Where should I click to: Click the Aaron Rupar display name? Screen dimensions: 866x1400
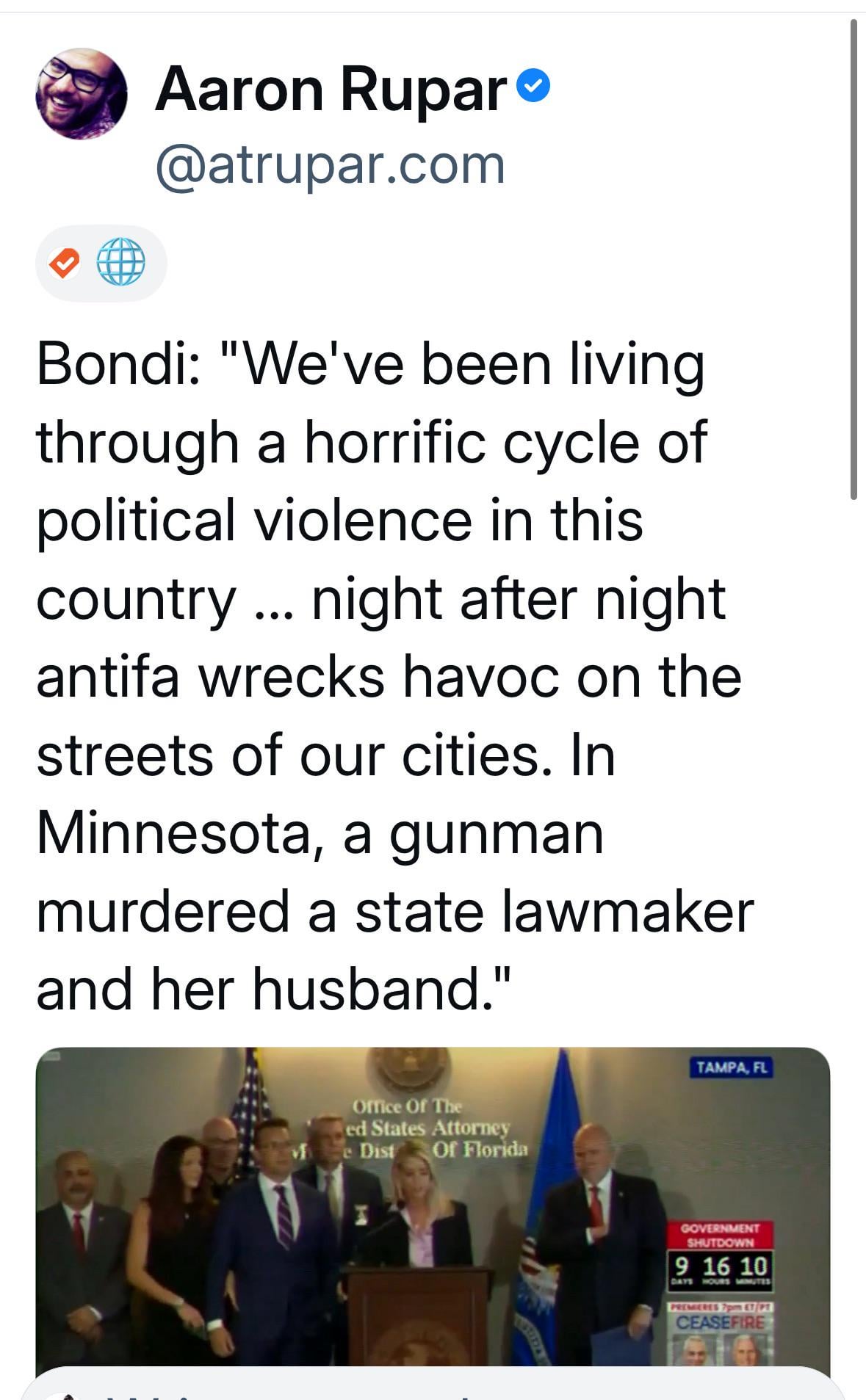point(331,90)
